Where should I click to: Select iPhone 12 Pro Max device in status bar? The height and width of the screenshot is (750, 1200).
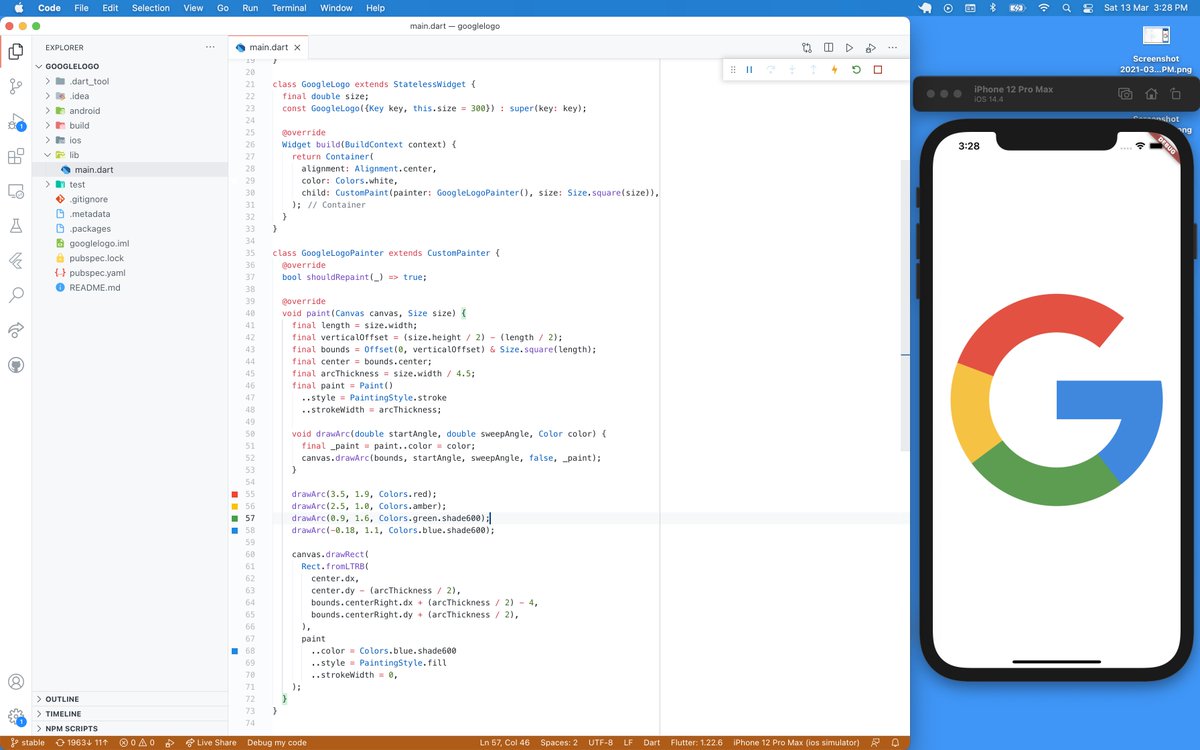(797, 742)
